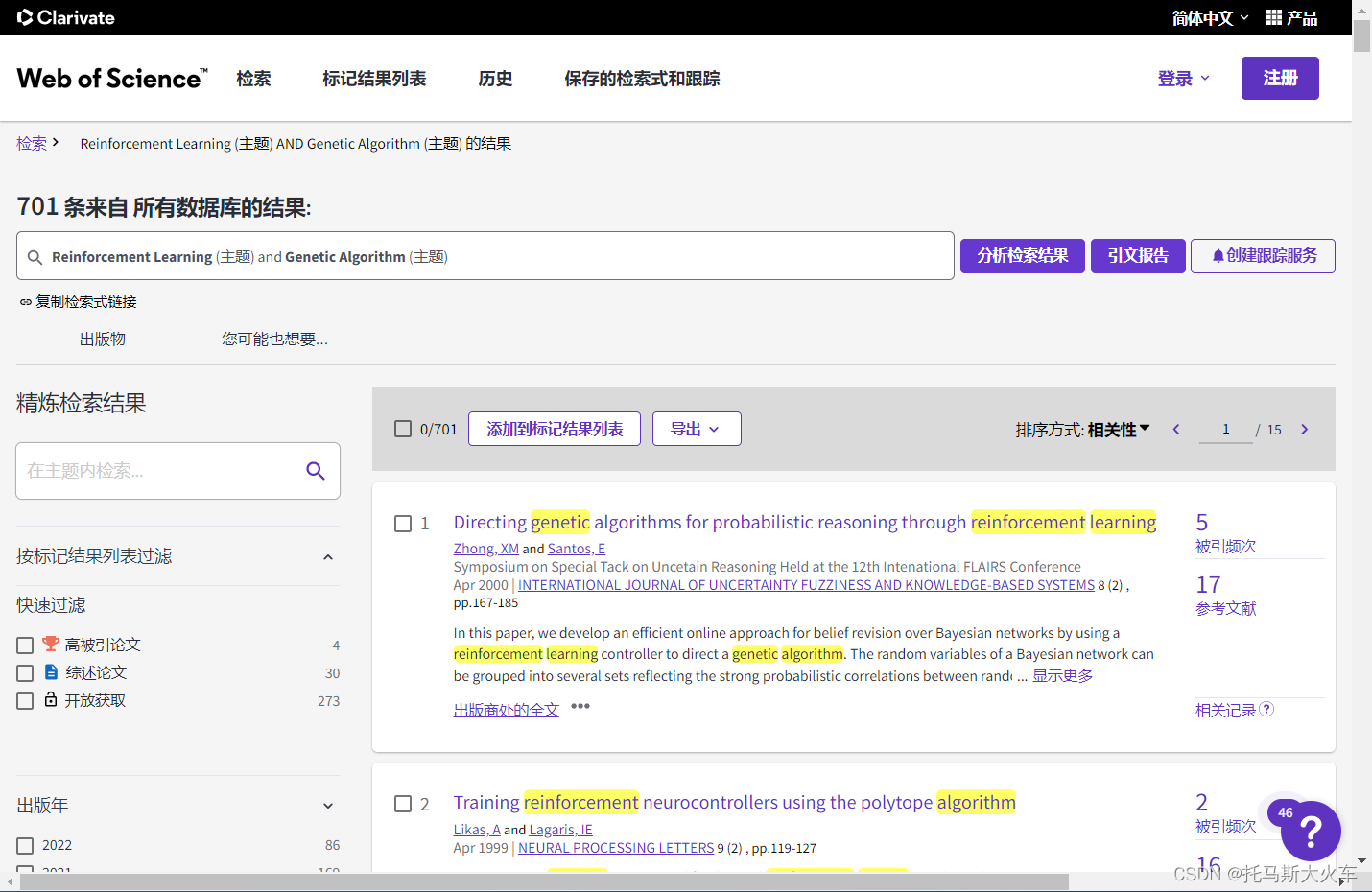
Task: Open author Santos, E link
Action: 577,549
